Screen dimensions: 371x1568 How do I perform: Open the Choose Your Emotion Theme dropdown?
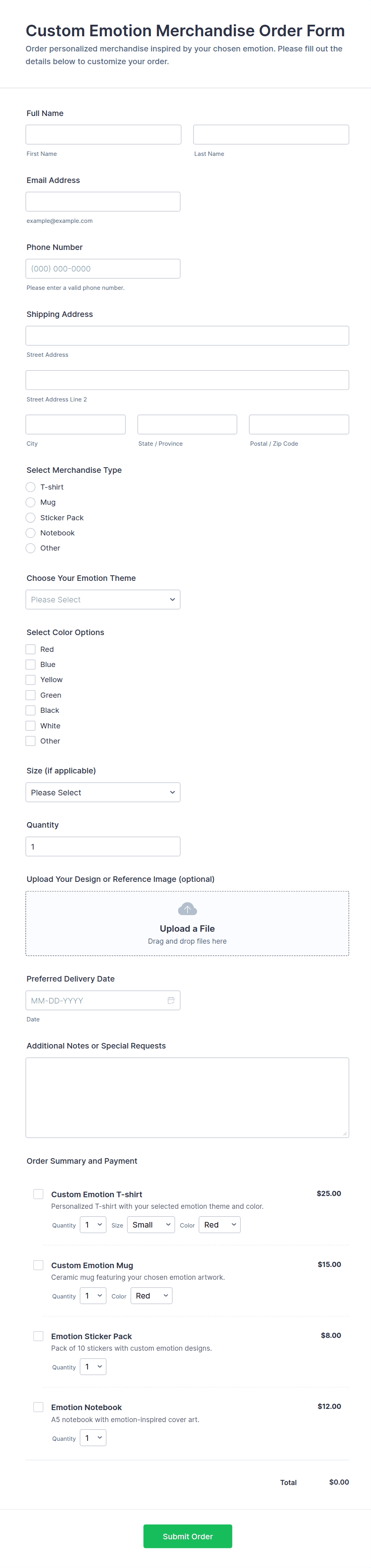(103, 600)
